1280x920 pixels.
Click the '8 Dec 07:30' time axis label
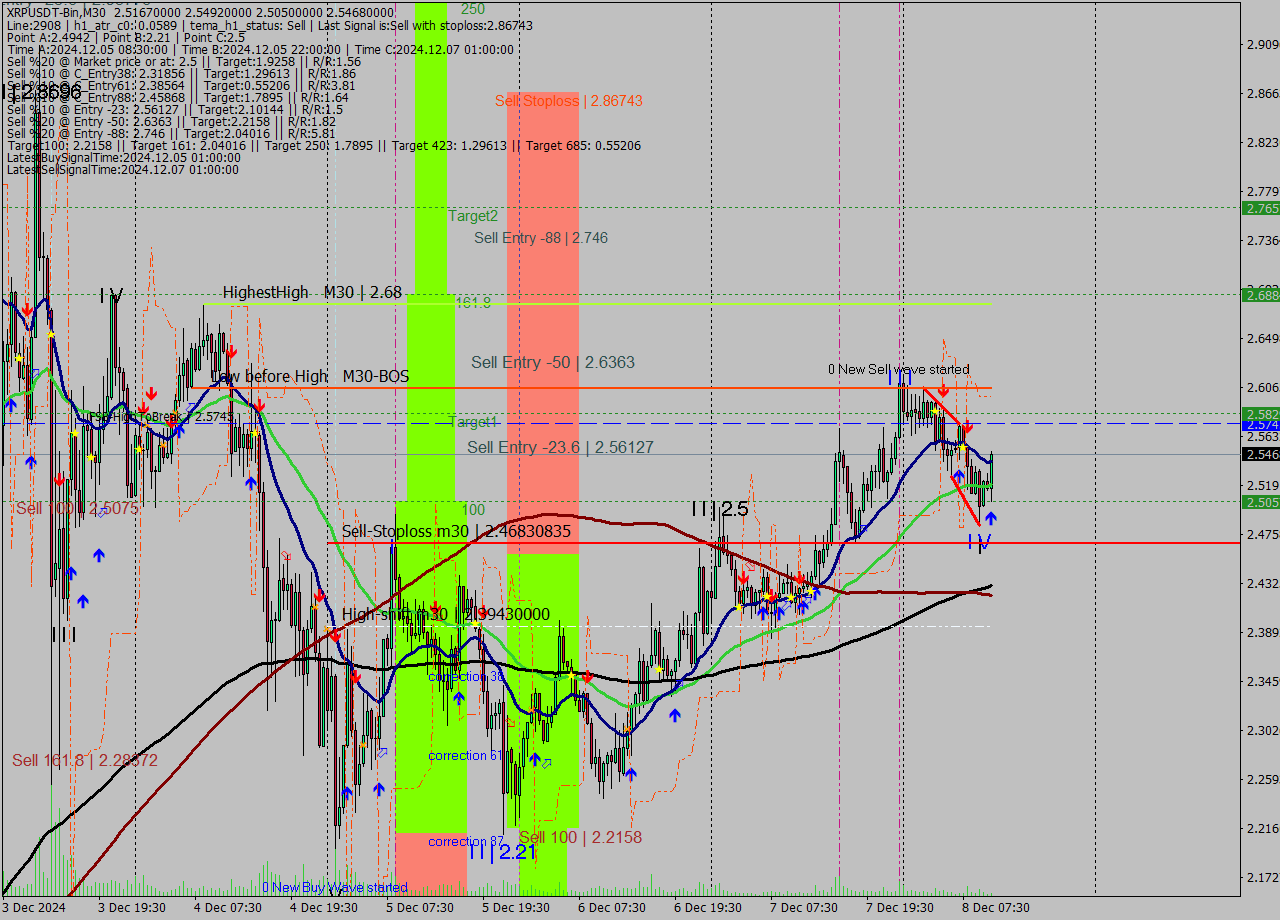click(996, 907)
